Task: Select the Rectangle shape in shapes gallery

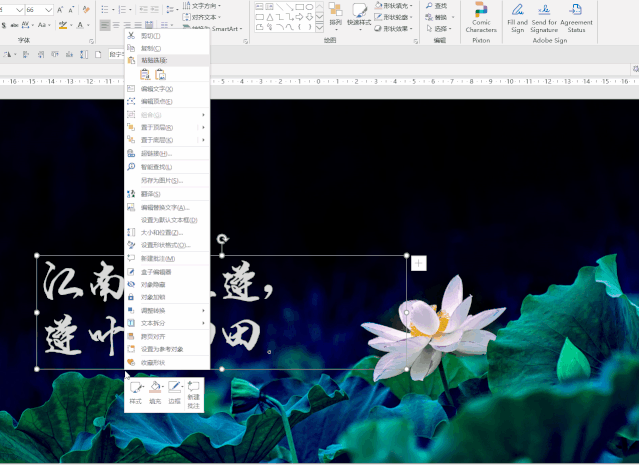Action: click(300, 7)
